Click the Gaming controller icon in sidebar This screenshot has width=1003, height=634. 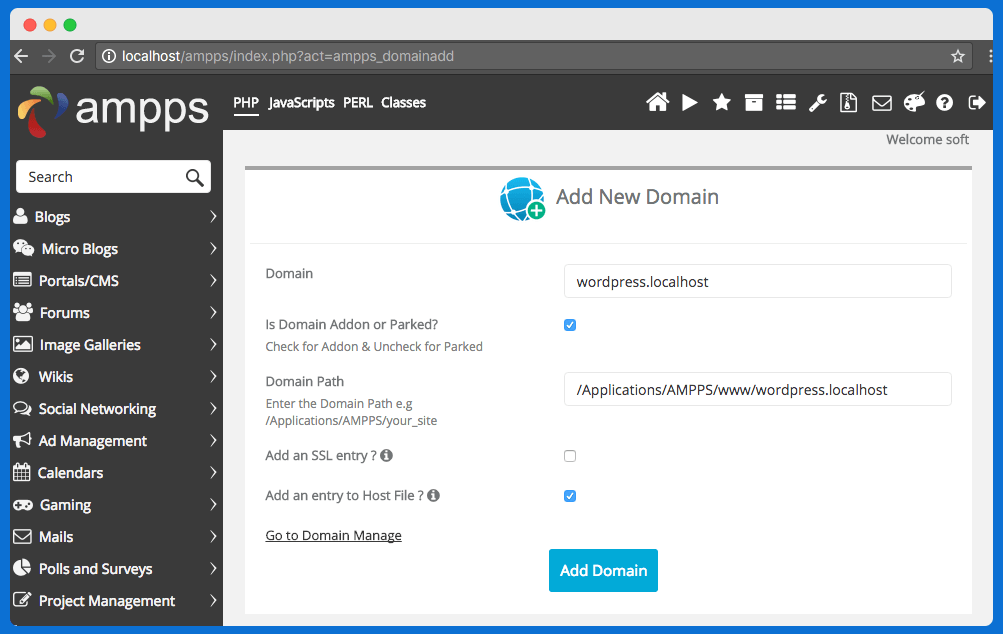(23, 505)
